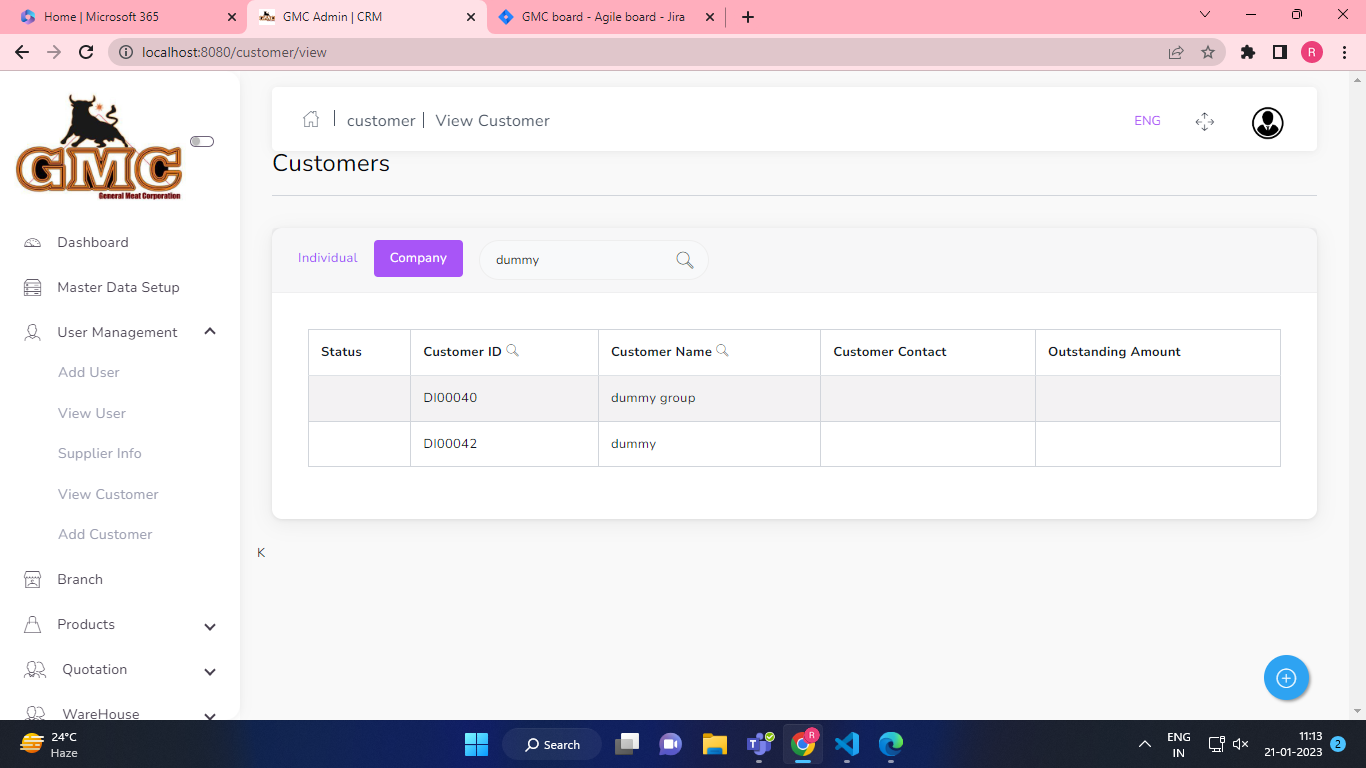Click the Customer ID column search icon
1366x768 pixels.
[513, 351]
